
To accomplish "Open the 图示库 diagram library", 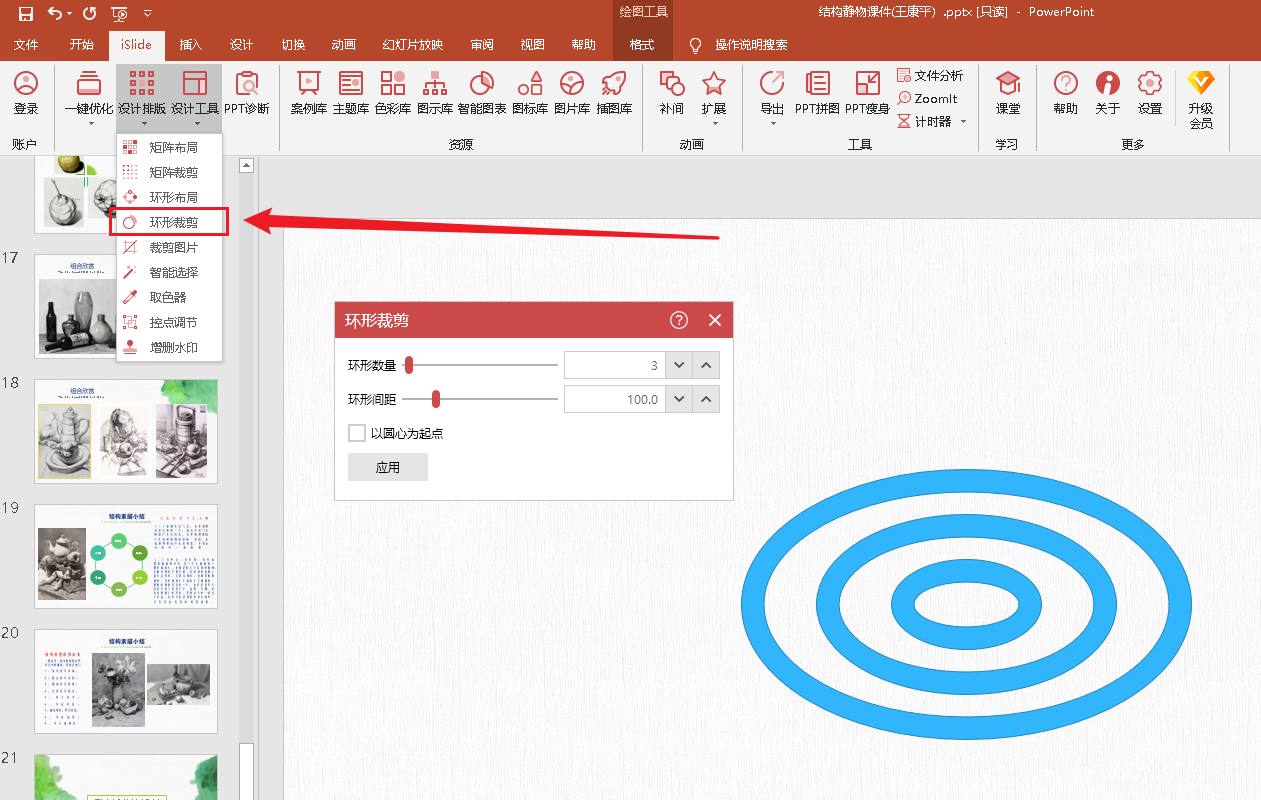I will (435, 93).
